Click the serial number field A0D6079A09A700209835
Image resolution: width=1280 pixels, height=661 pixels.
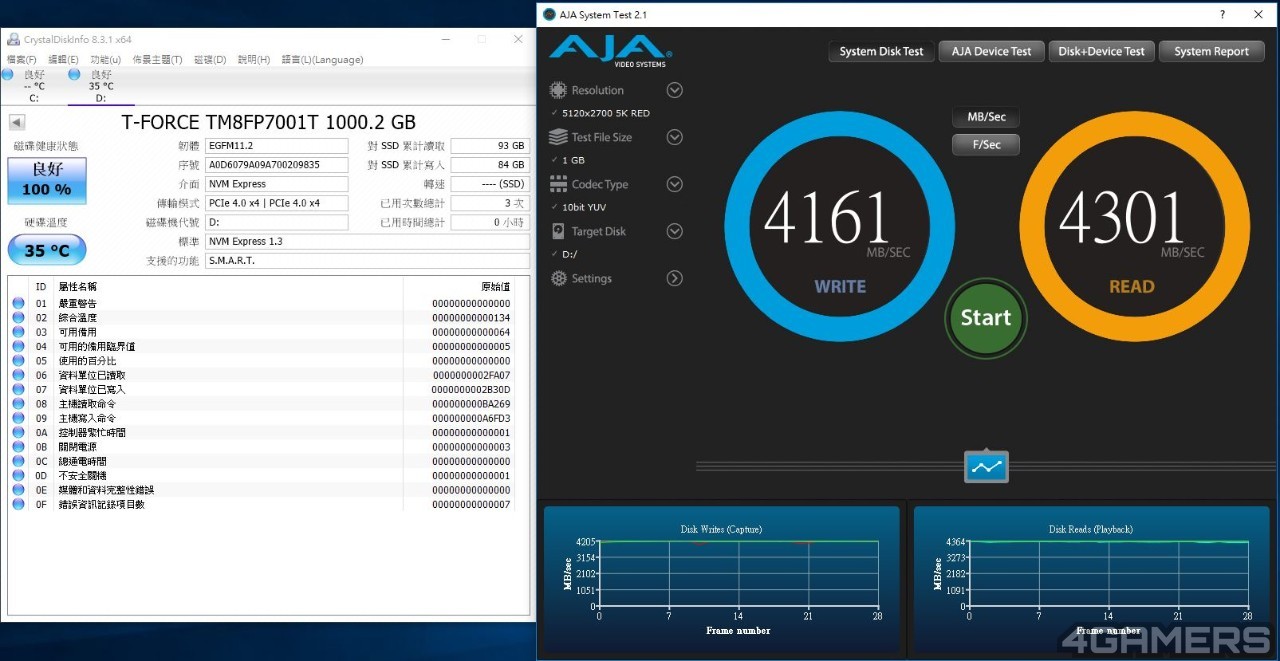(x=276, y=165)
